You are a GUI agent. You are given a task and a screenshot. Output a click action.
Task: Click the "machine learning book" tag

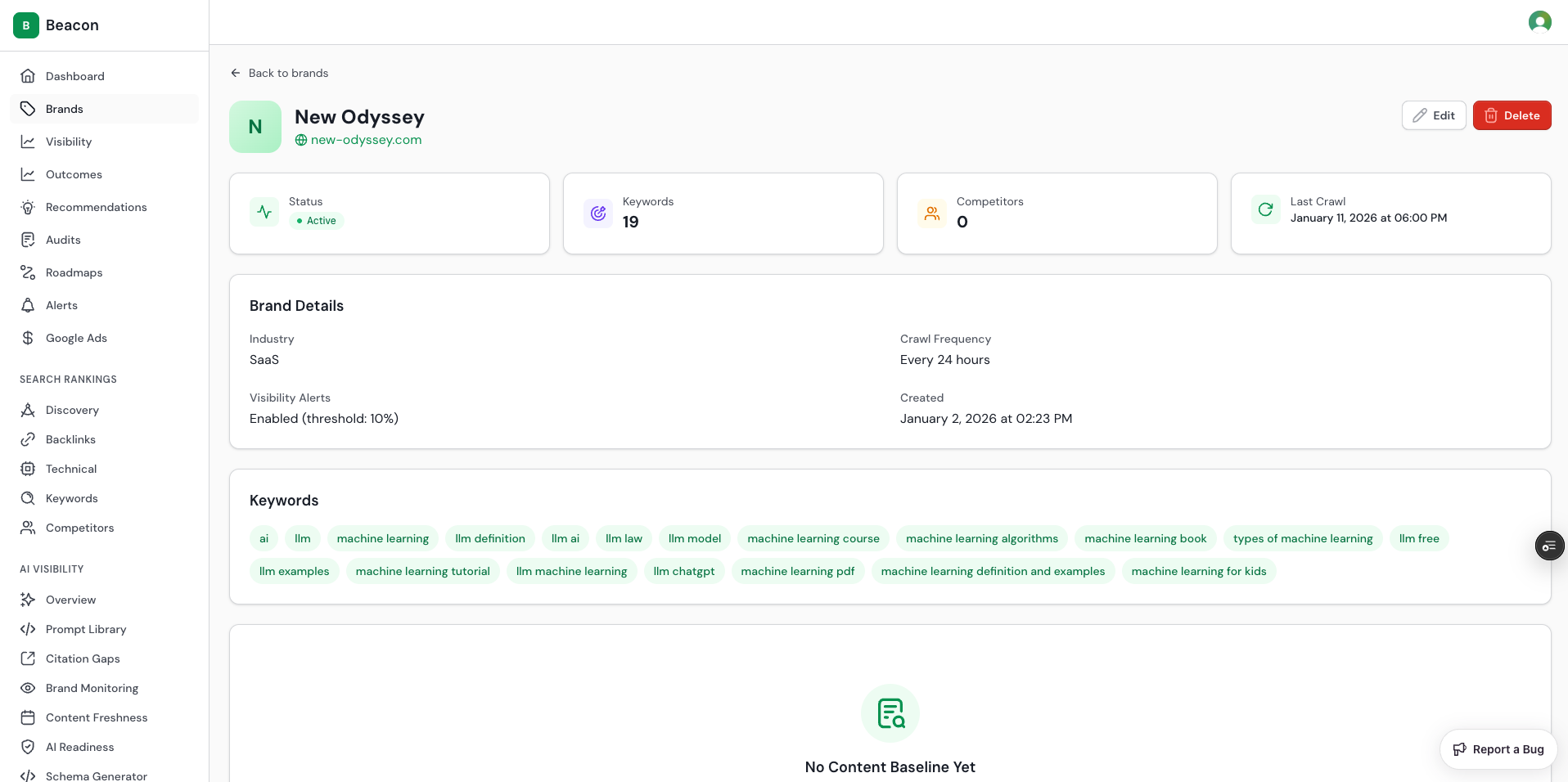[x=1146, y=538]
